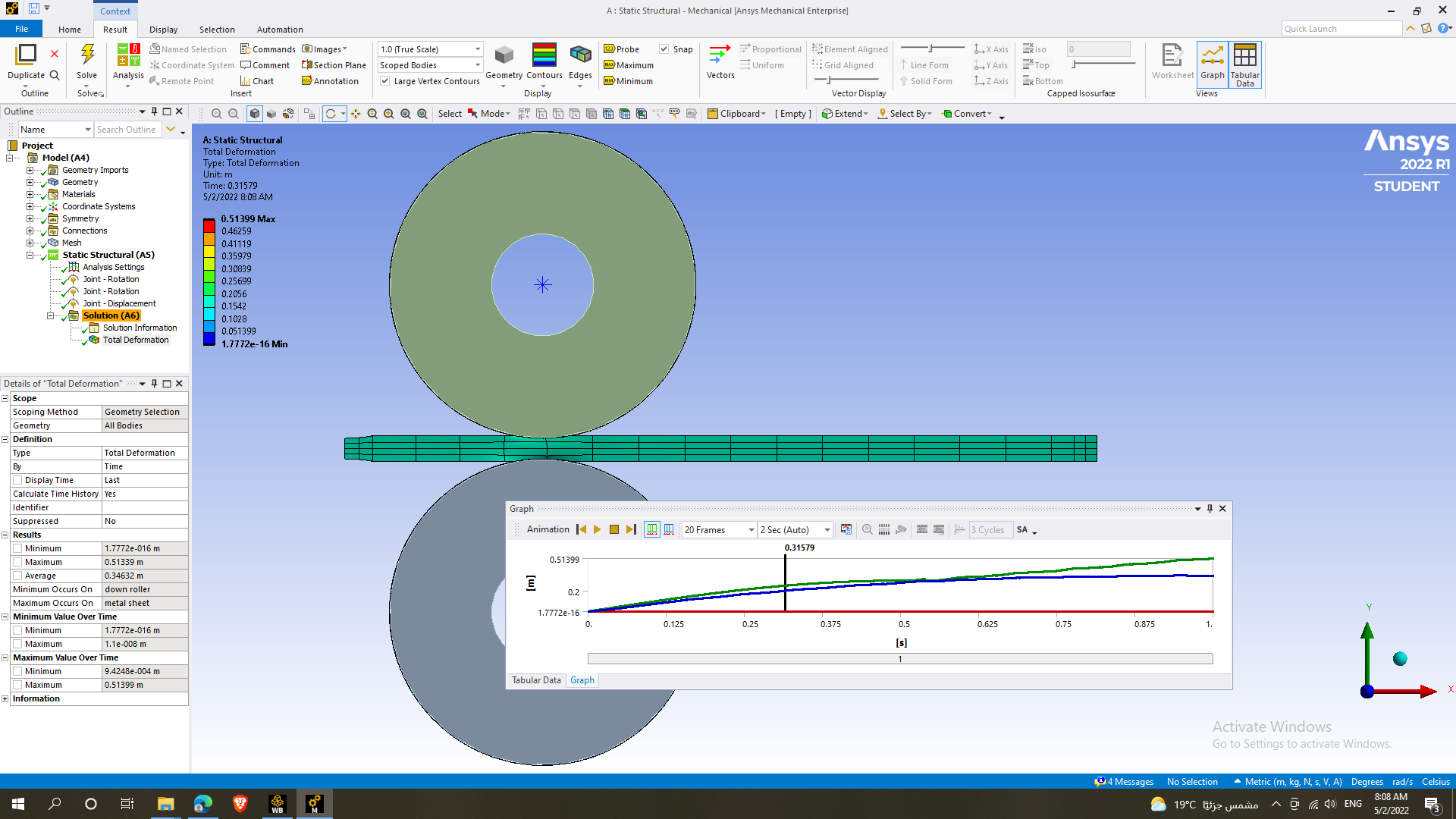Open the outline Name filter dropdown

(x=55, y=130)
